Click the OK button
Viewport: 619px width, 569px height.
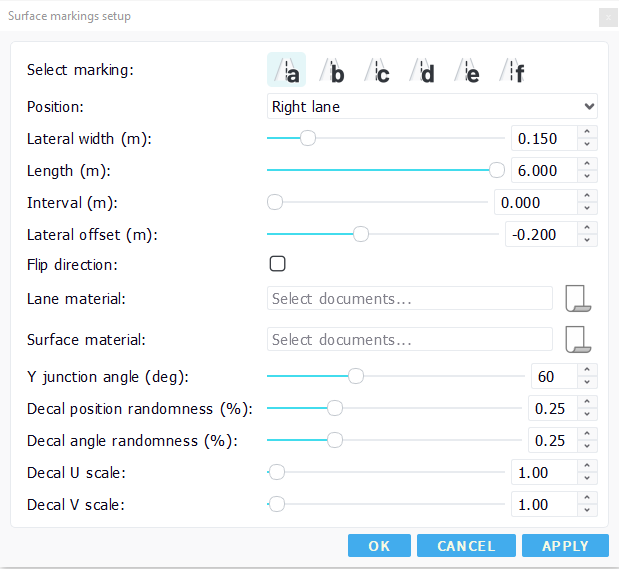pos(379,546)
